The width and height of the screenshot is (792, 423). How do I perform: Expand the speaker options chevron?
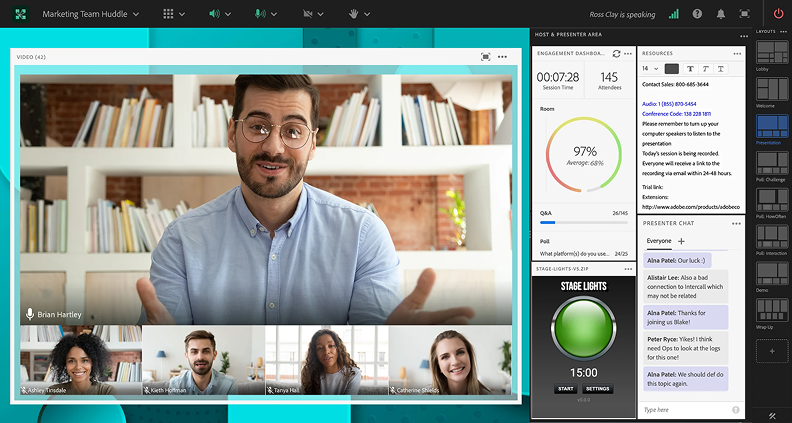[x=228, y=15]
